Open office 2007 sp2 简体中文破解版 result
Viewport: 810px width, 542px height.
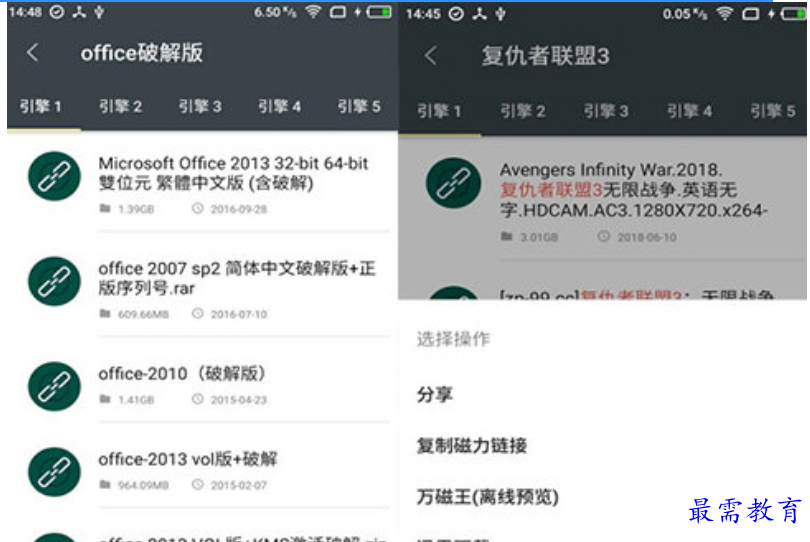[237, 278]
